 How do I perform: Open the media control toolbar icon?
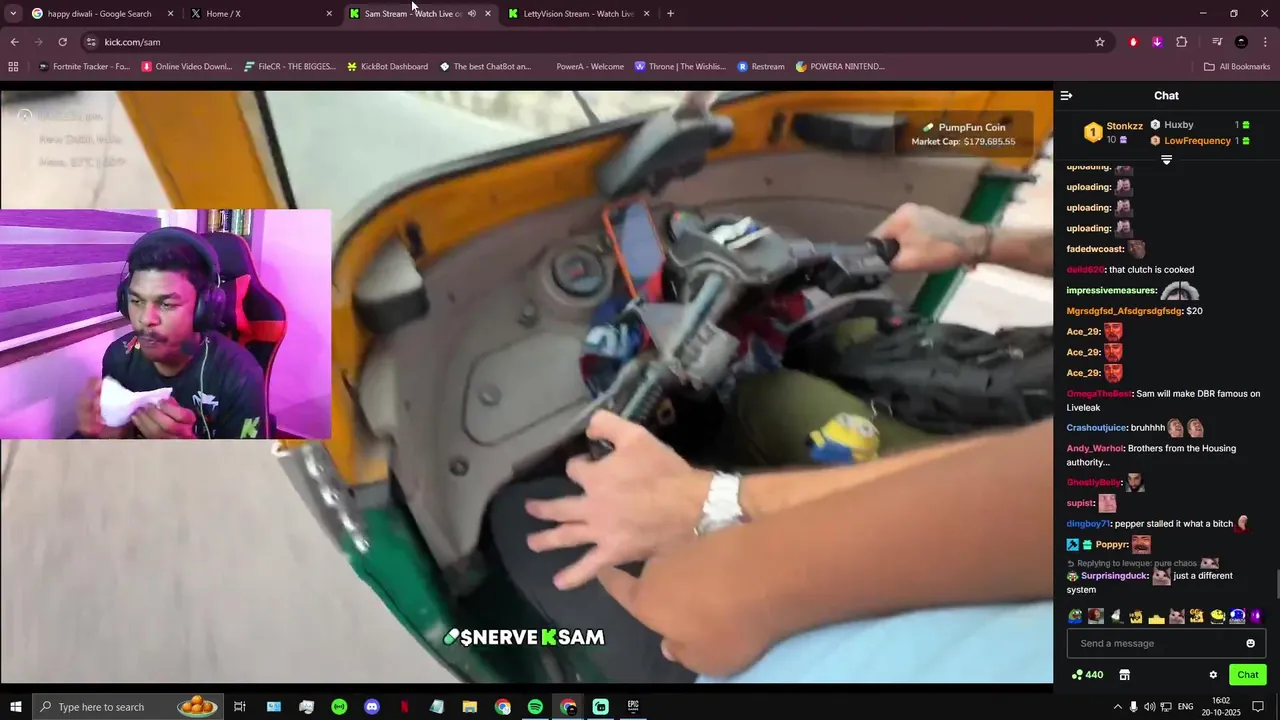click(x=1217, y=42)
